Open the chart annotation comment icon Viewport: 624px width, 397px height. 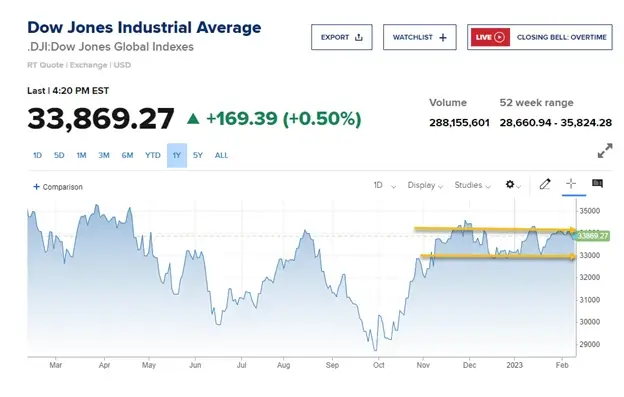(597, 183)
